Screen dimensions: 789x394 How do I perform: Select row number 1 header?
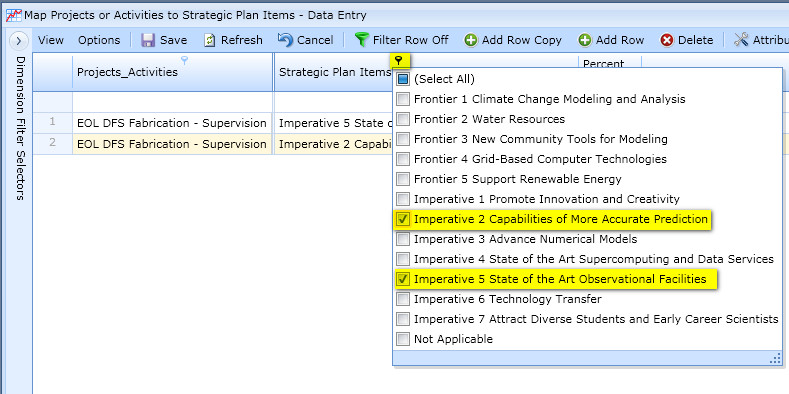pyautogui.click(x=53, y=122)
